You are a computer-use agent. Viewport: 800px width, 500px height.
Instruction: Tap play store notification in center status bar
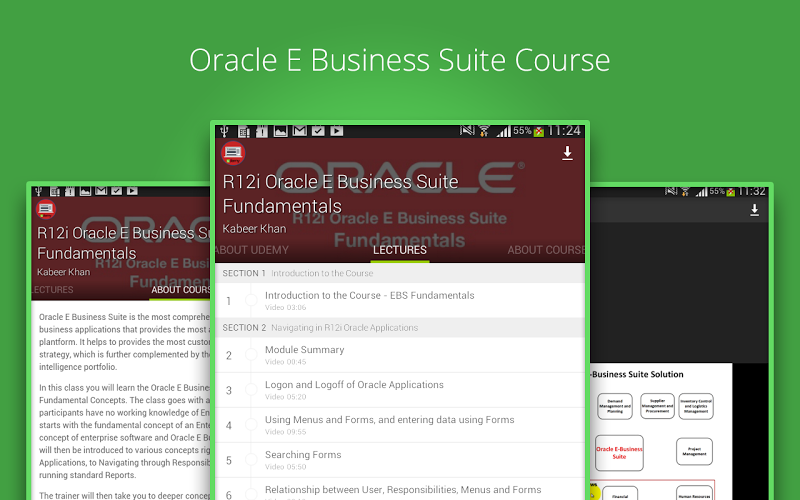[x=337, y=131]
